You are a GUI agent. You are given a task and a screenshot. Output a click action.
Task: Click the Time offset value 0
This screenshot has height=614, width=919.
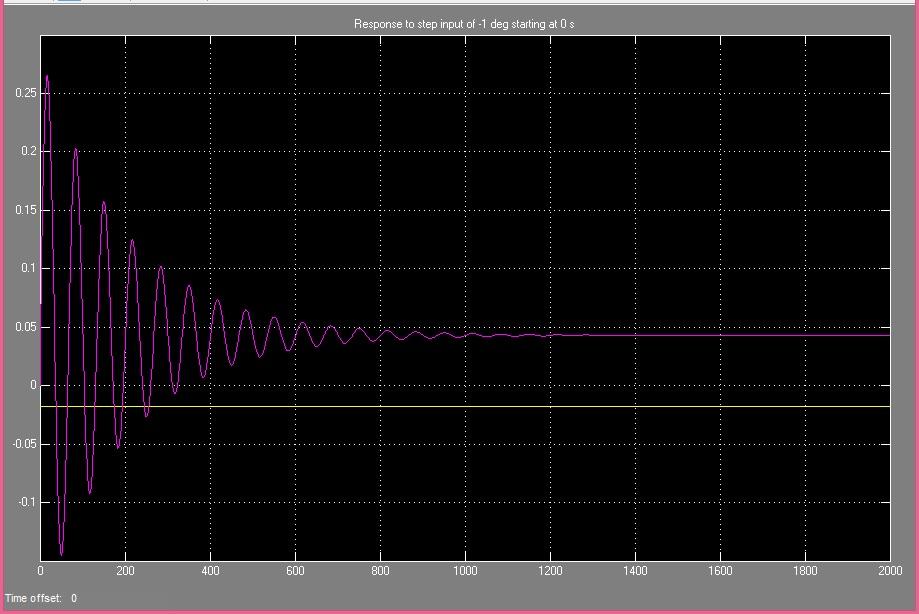[x=74, y=598]
